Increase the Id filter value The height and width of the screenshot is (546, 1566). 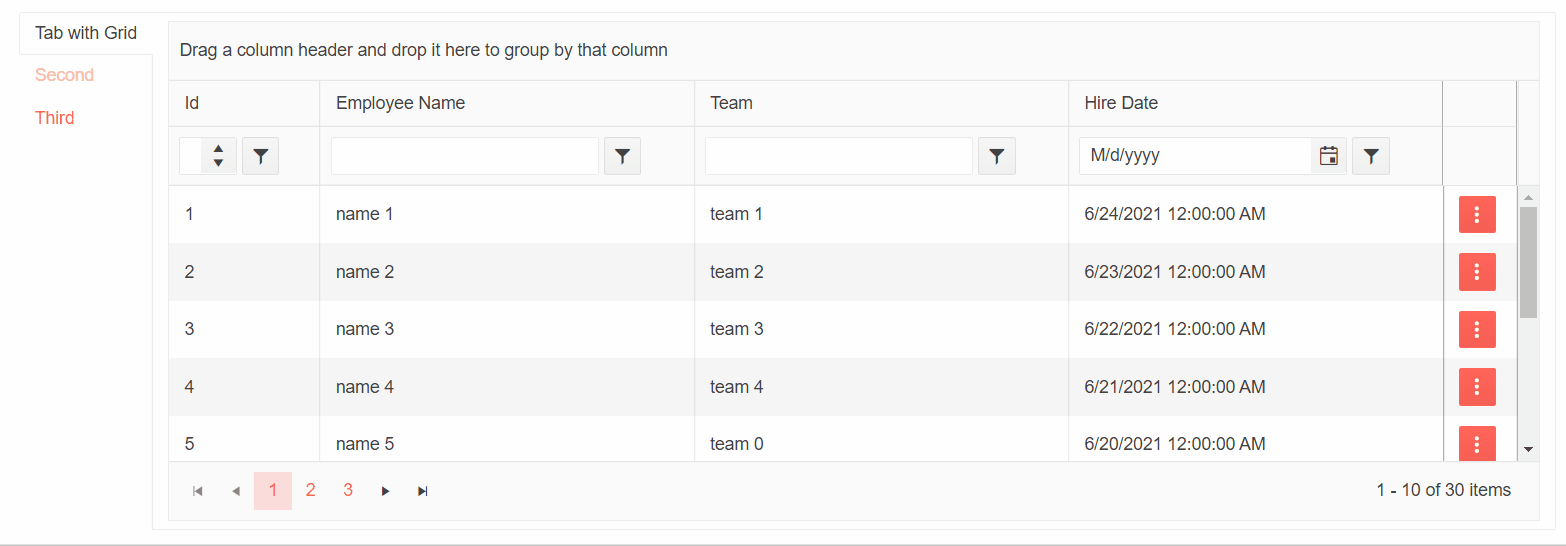point(219,149)
